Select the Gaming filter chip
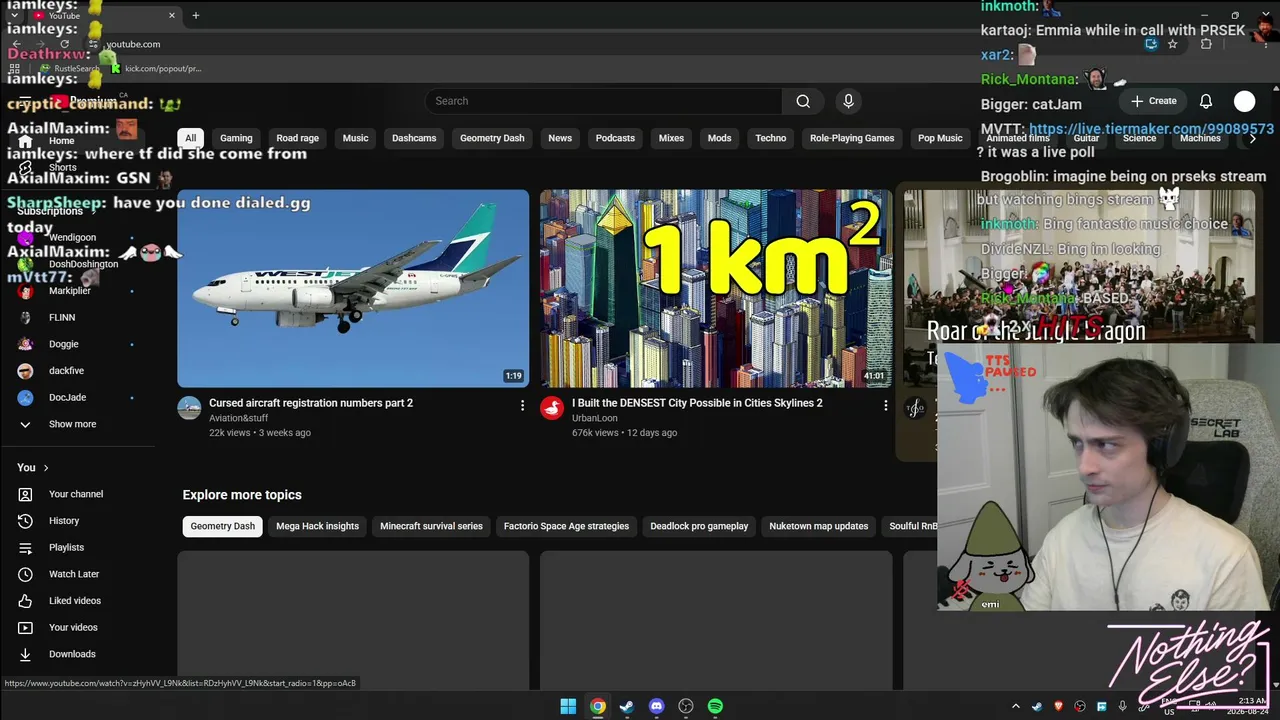Screen dimensions: 1280x720 (x=236, y=138)
